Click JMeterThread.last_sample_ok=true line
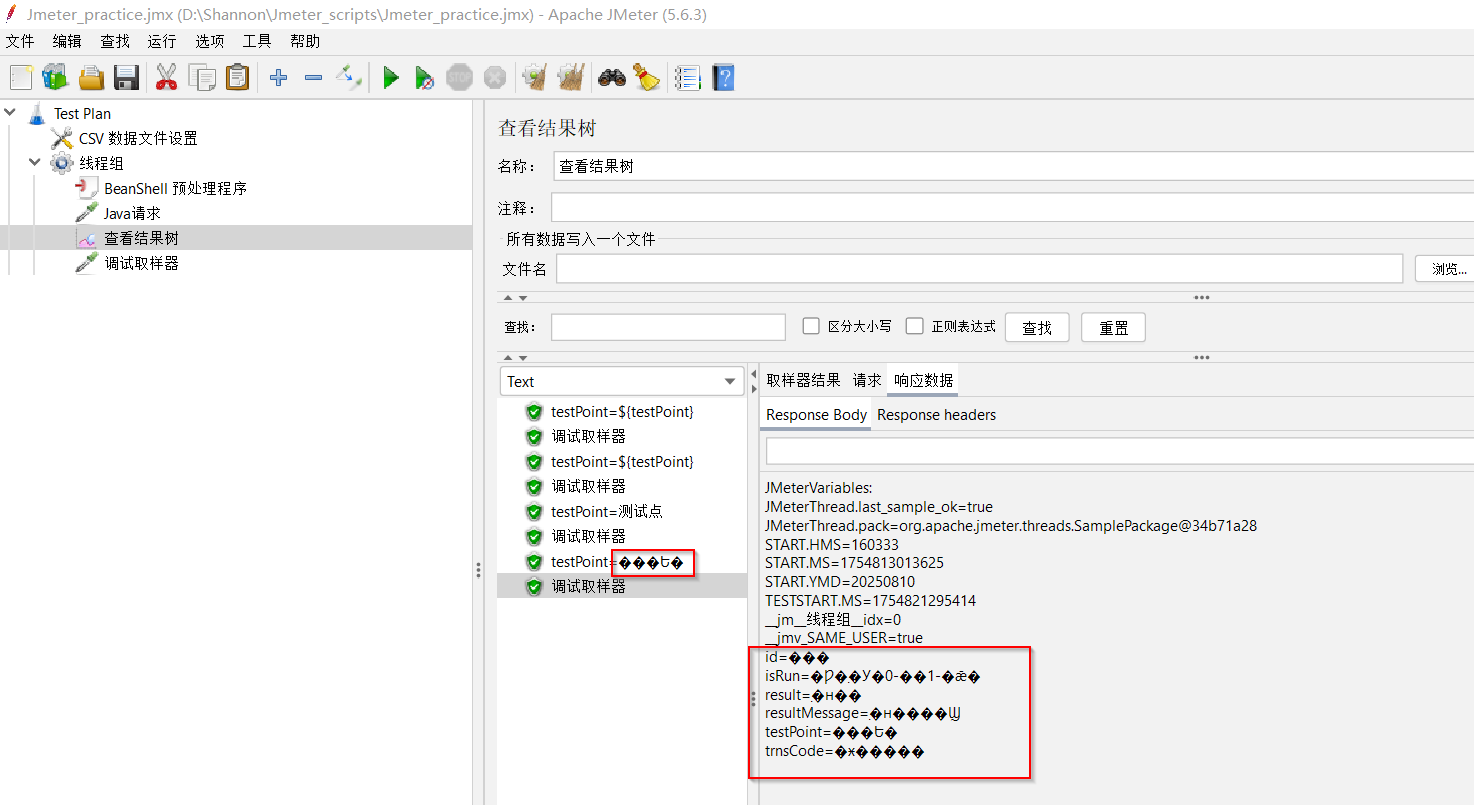The width and height of the screenshot is (1474, 805). (878, 507)
